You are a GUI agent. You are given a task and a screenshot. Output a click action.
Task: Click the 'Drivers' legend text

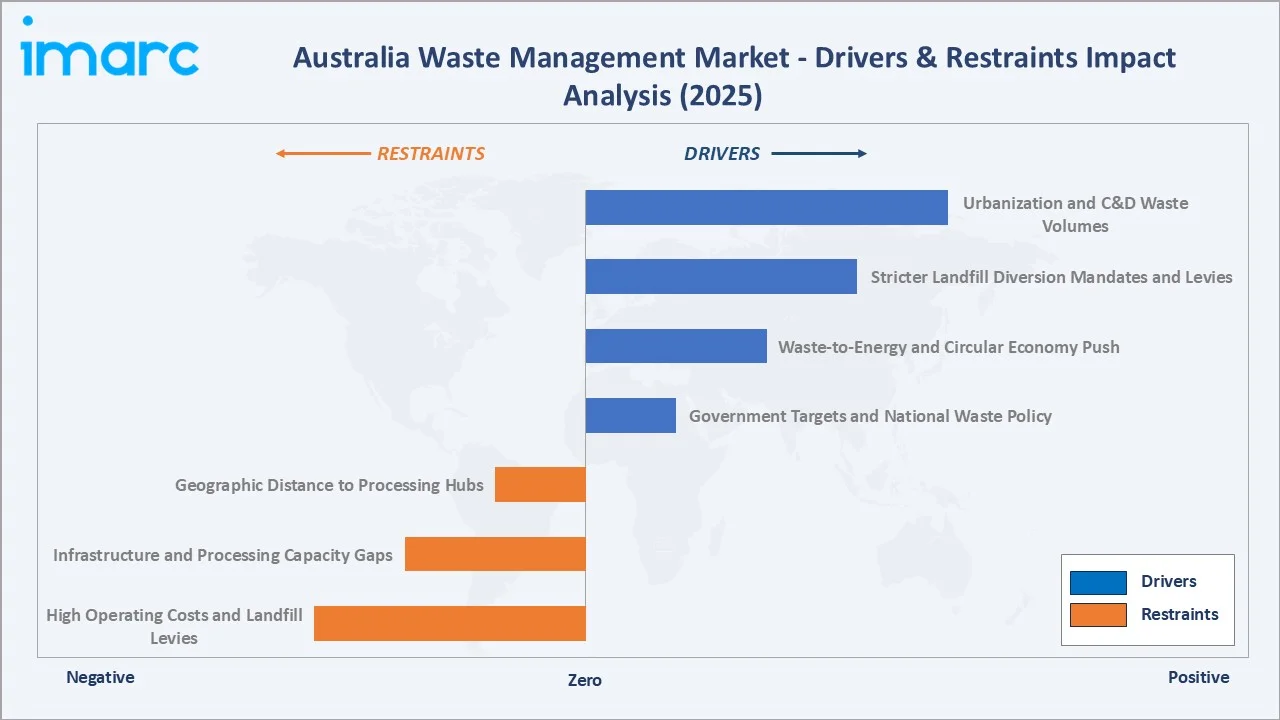pyautogui.click(x=1169, y=582)
